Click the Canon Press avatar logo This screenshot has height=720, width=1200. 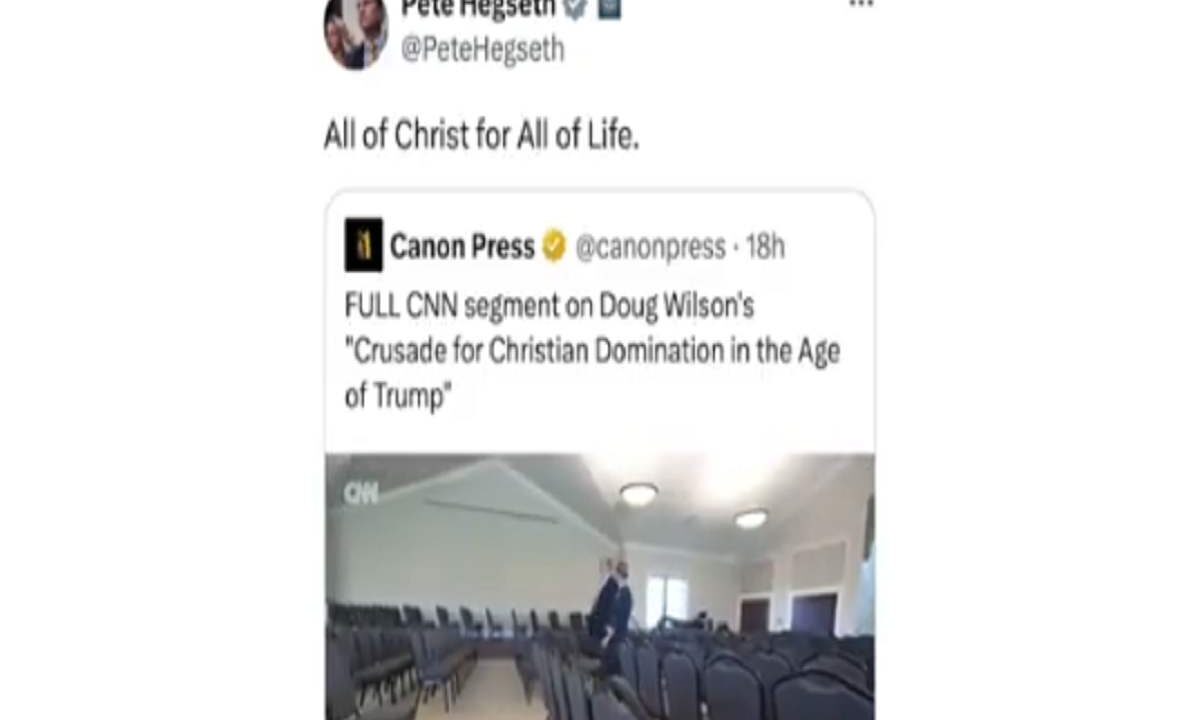(364, 245)
